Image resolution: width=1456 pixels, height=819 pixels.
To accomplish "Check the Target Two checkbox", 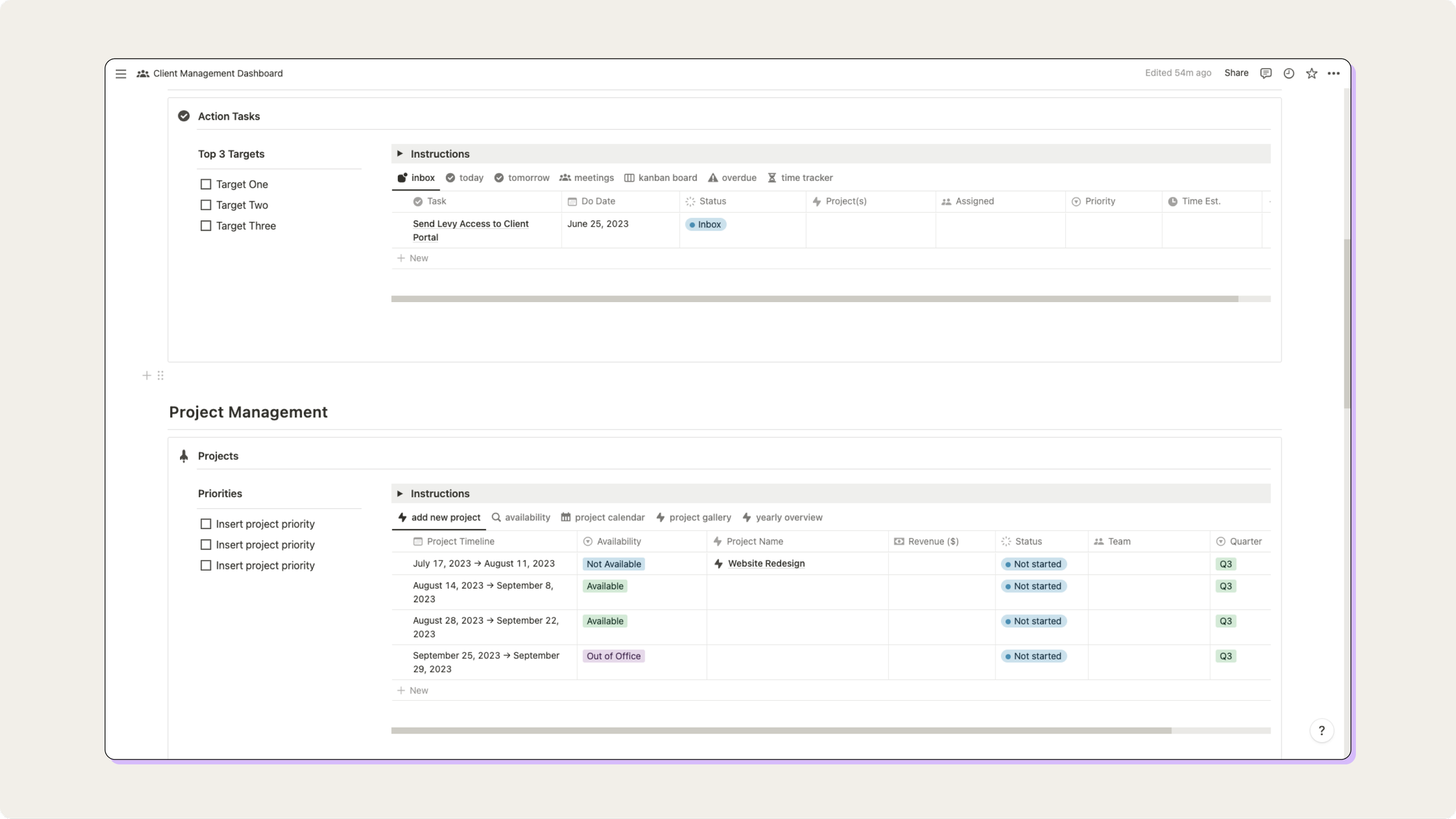I will (x=206, y=205).
